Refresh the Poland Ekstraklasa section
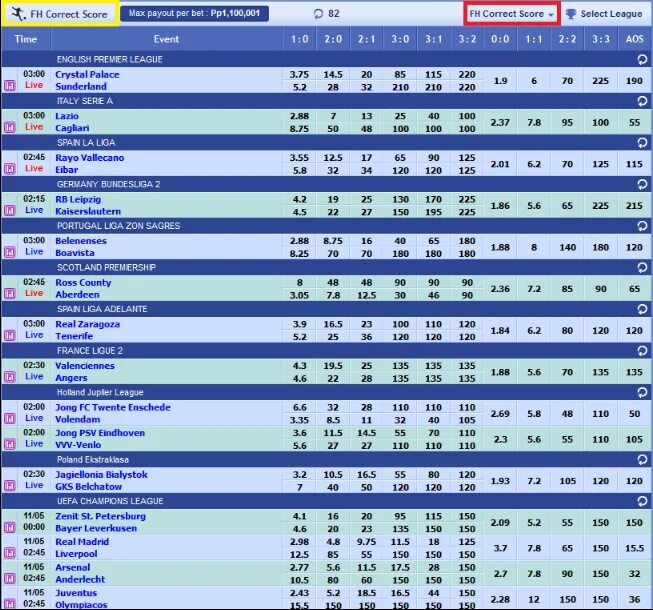The image size is (653, 610). 642,460
